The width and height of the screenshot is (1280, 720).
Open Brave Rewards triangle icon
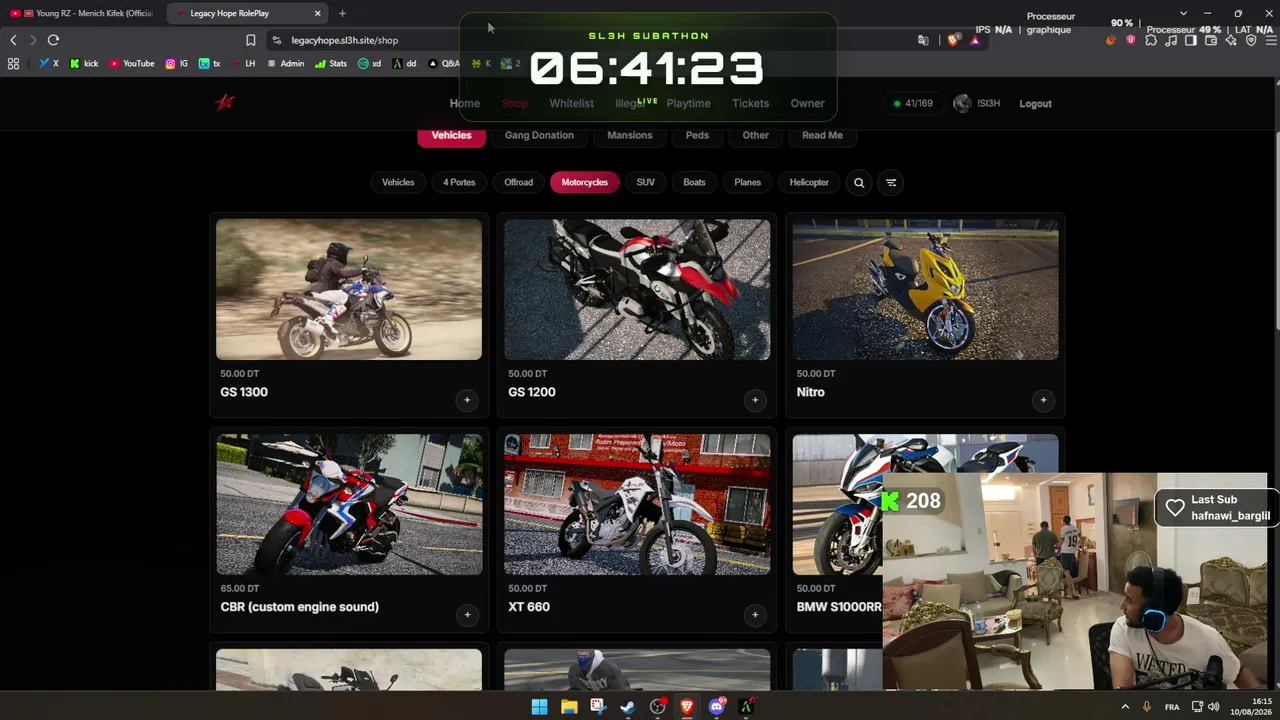pyautogui.click(x=975, y=40)
